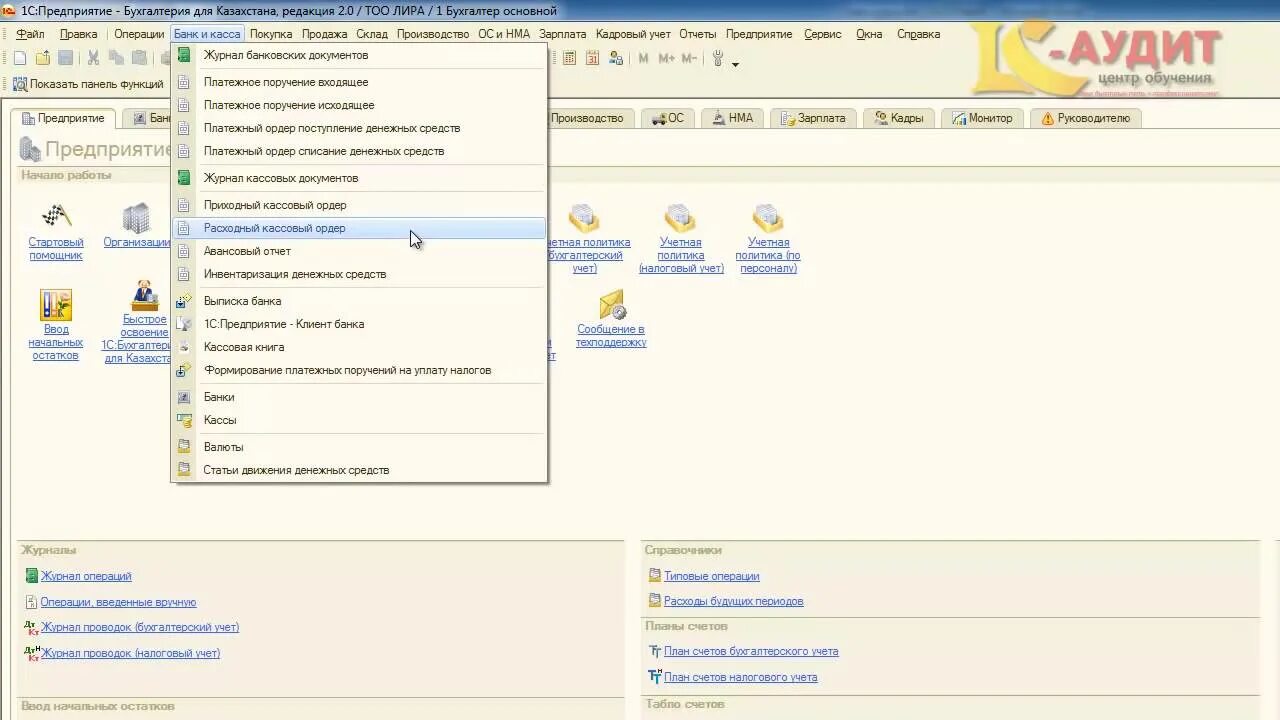Viewport: 1280px width, 720px height.
Task: Open the Отчеты menu
Action: point(698,34)
